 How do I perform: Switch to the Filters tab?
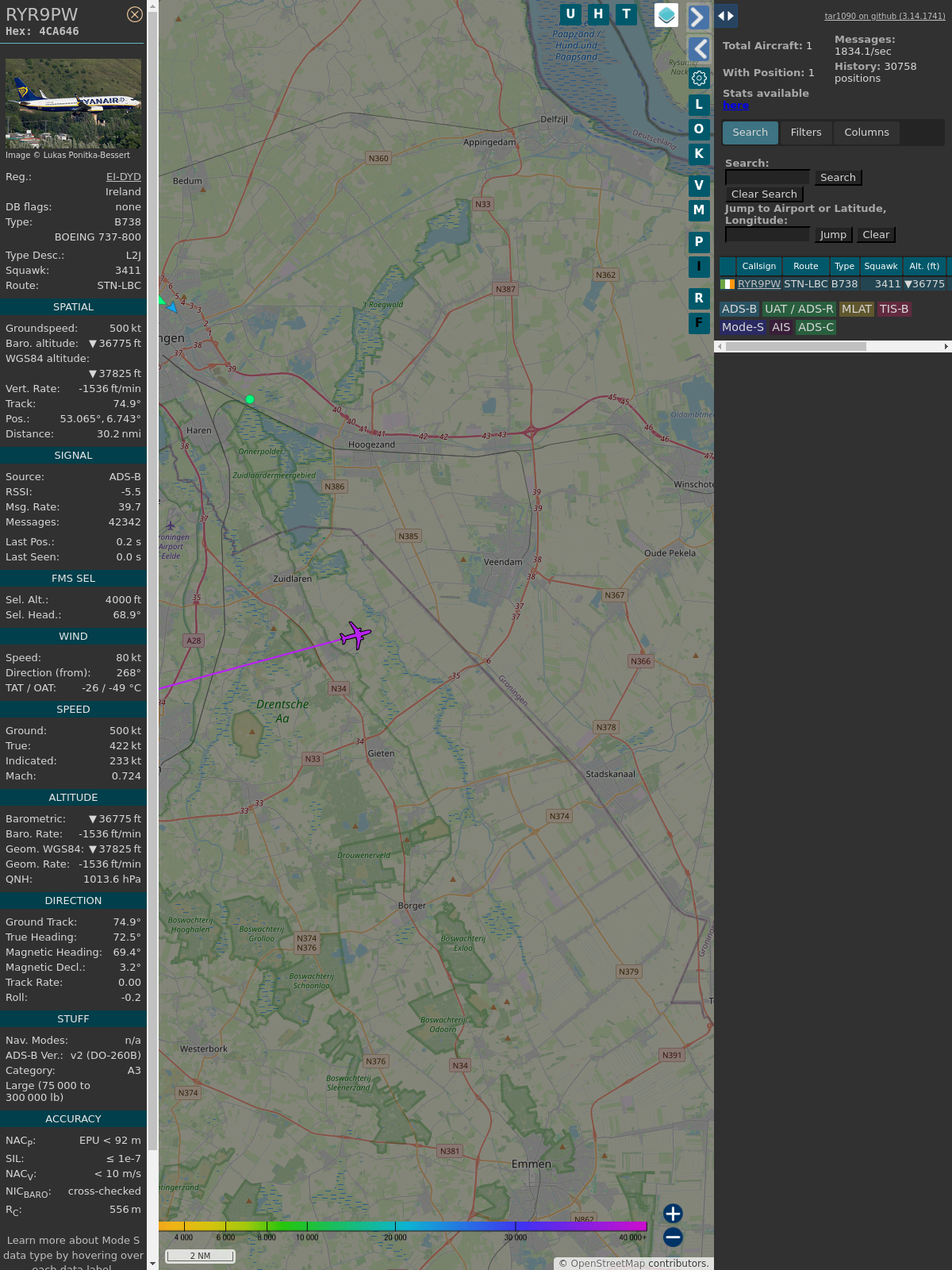coord(806,133)
